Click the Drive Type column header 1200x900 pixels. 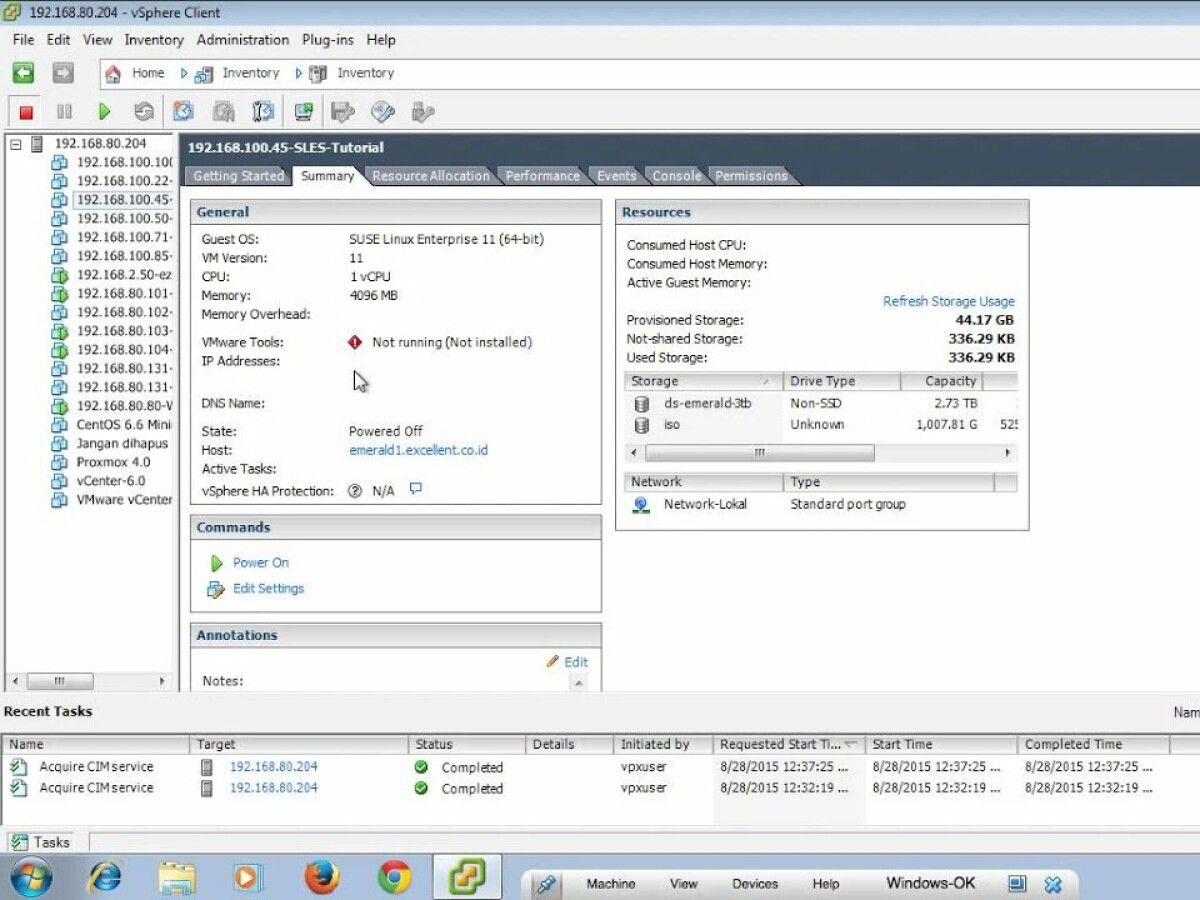pyautogui.click(x=841, y=382)
